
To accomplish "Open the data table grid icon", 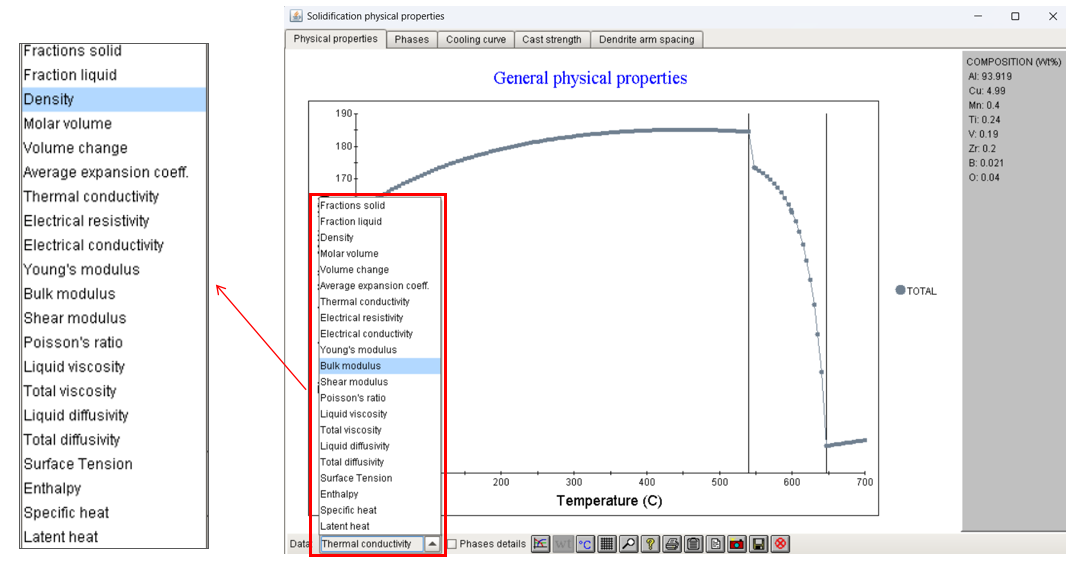I will coord(607,544).
